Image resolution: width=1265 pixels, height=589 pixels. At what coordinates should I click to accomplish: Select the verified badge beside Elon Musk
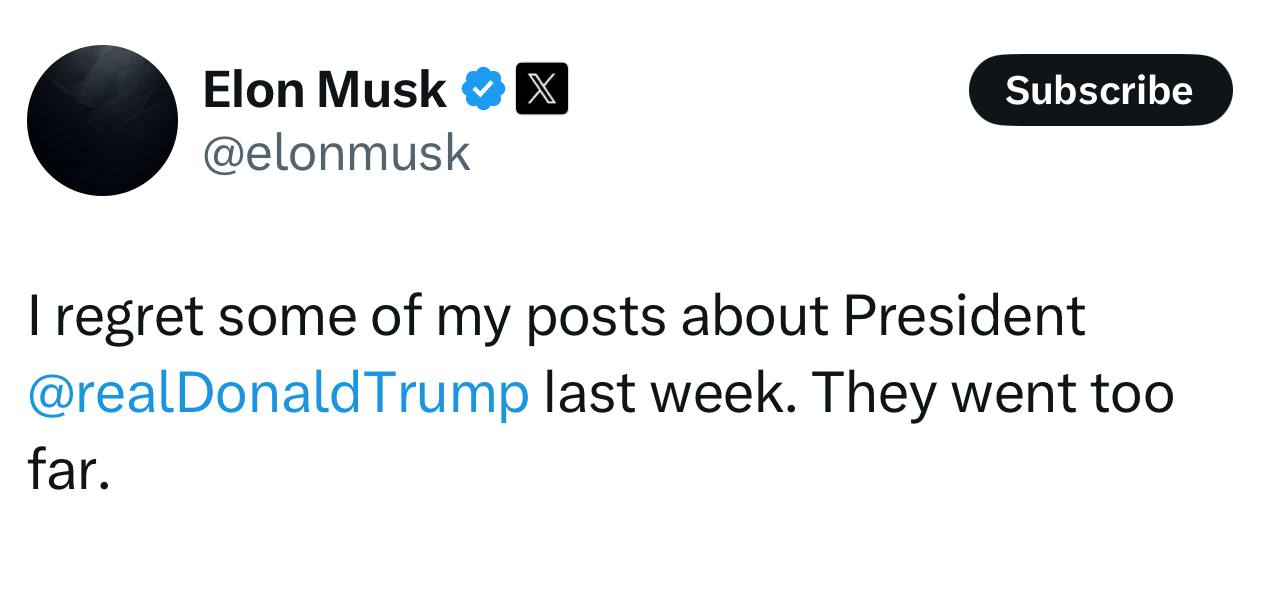coord(483,90)
